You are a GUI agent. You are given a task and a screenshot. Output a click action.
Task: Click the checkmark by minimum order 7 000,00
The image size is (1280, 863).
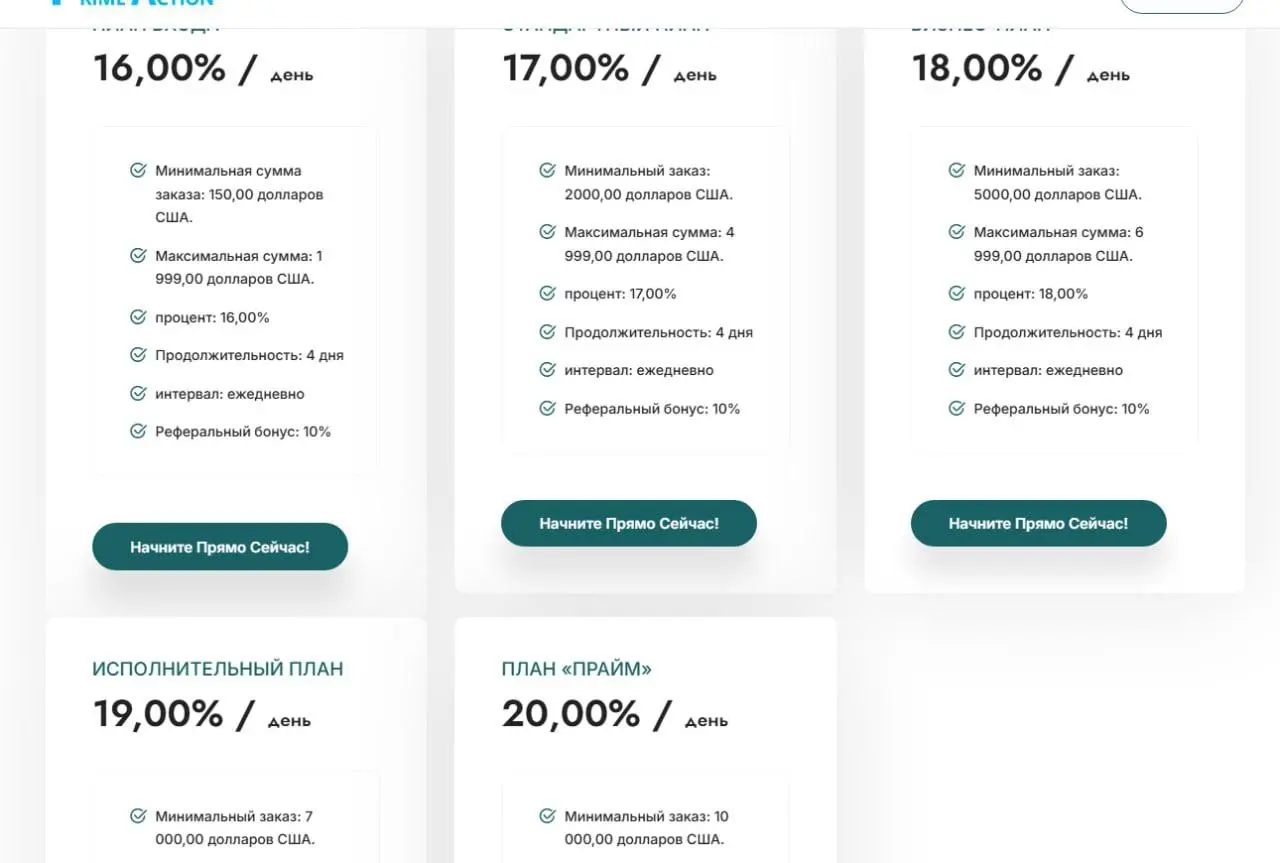(138, 816)
